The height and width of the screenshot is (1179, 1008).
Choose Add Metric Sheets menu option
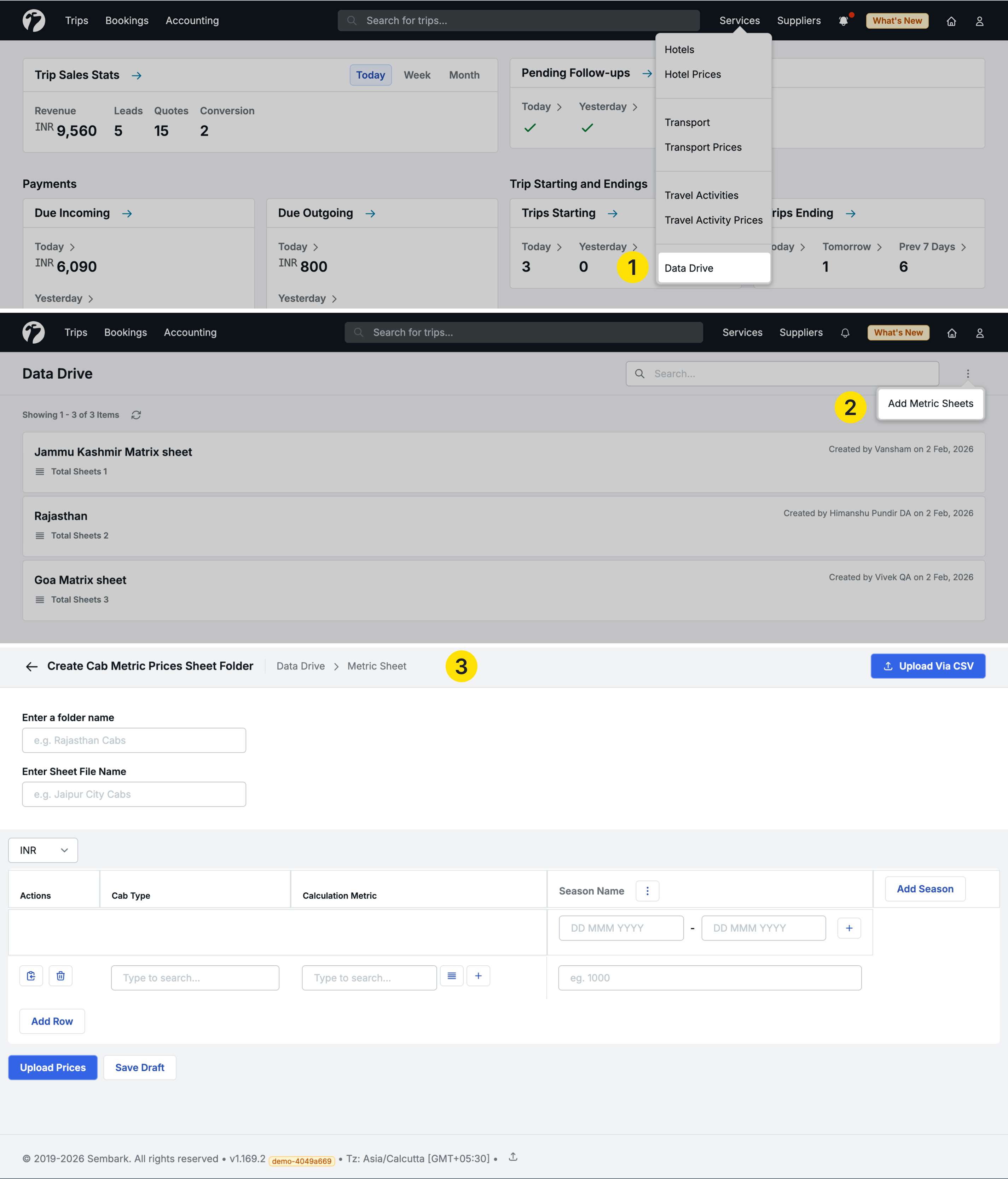[930, 403]
